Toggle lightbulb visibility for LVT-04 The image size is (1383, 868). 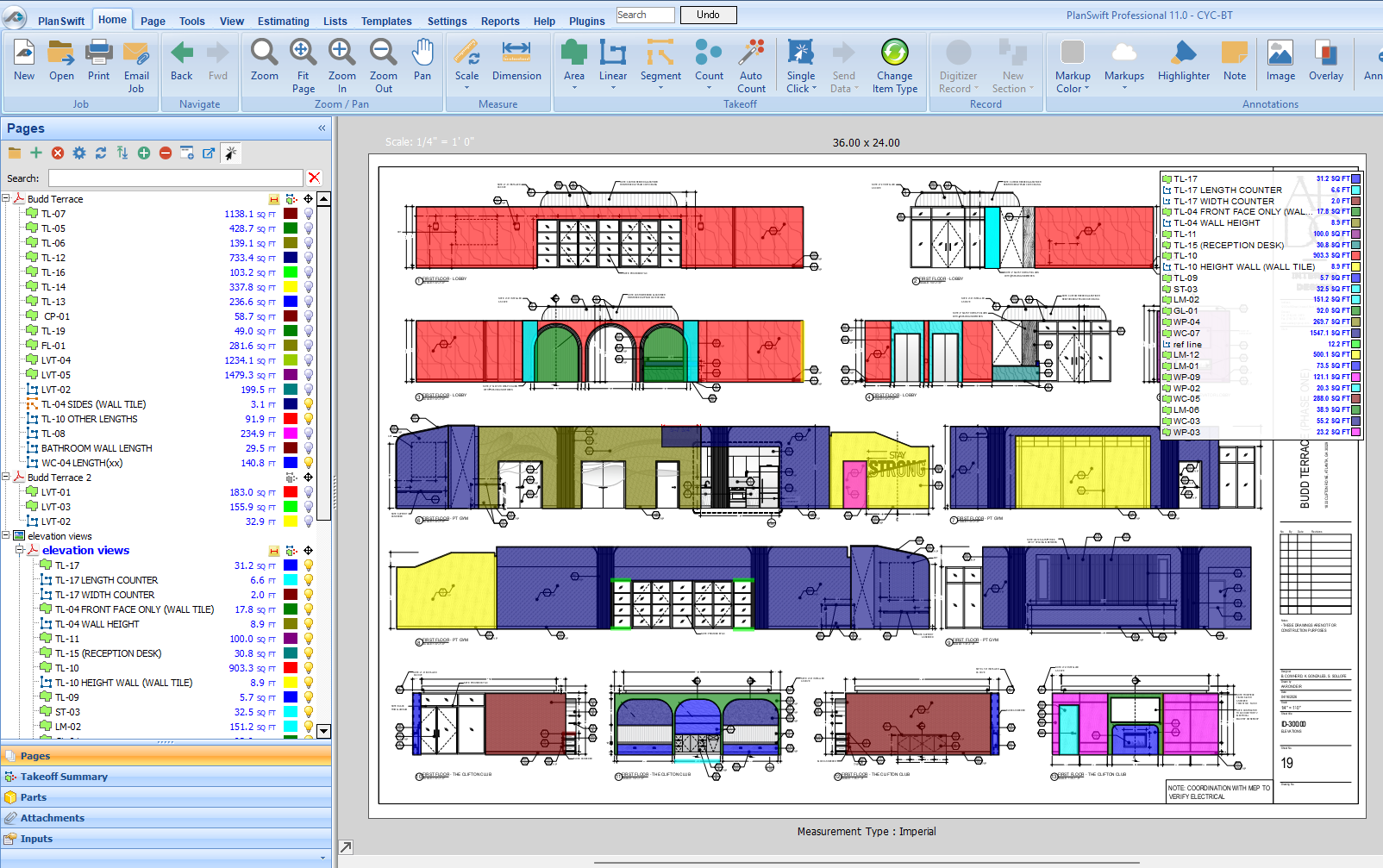[308, 360]
